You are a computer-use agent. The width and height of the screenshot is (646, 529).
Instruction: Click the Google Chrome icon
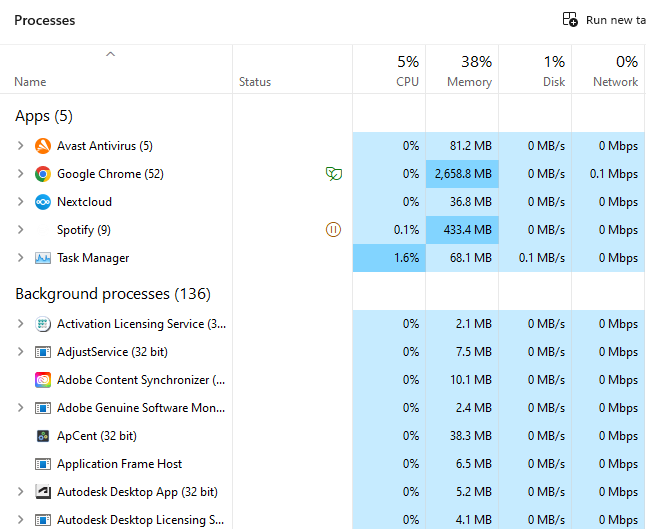[x=43, y=174]
